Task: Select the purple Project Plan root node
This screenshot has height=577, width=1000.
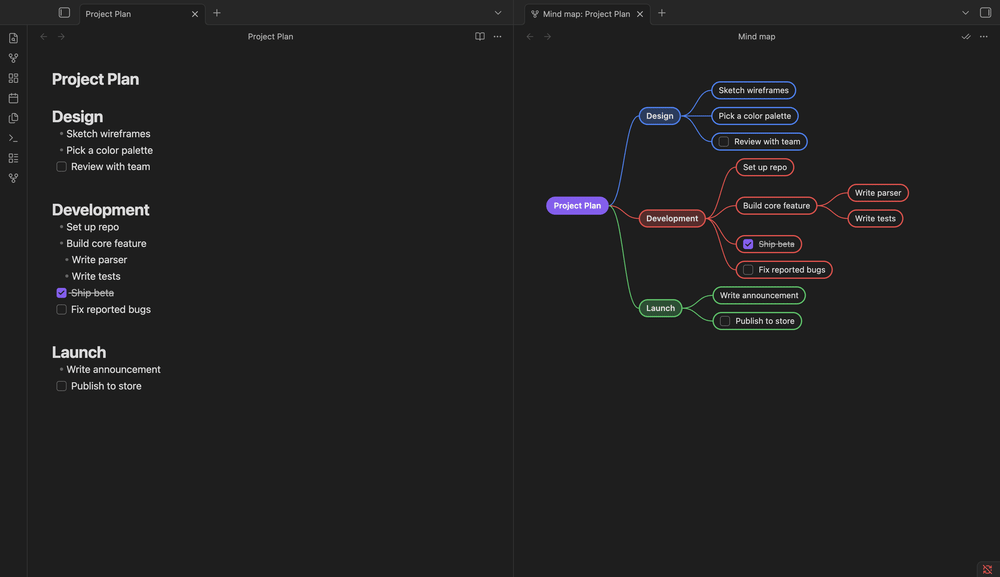Action: tap(577, 205)
